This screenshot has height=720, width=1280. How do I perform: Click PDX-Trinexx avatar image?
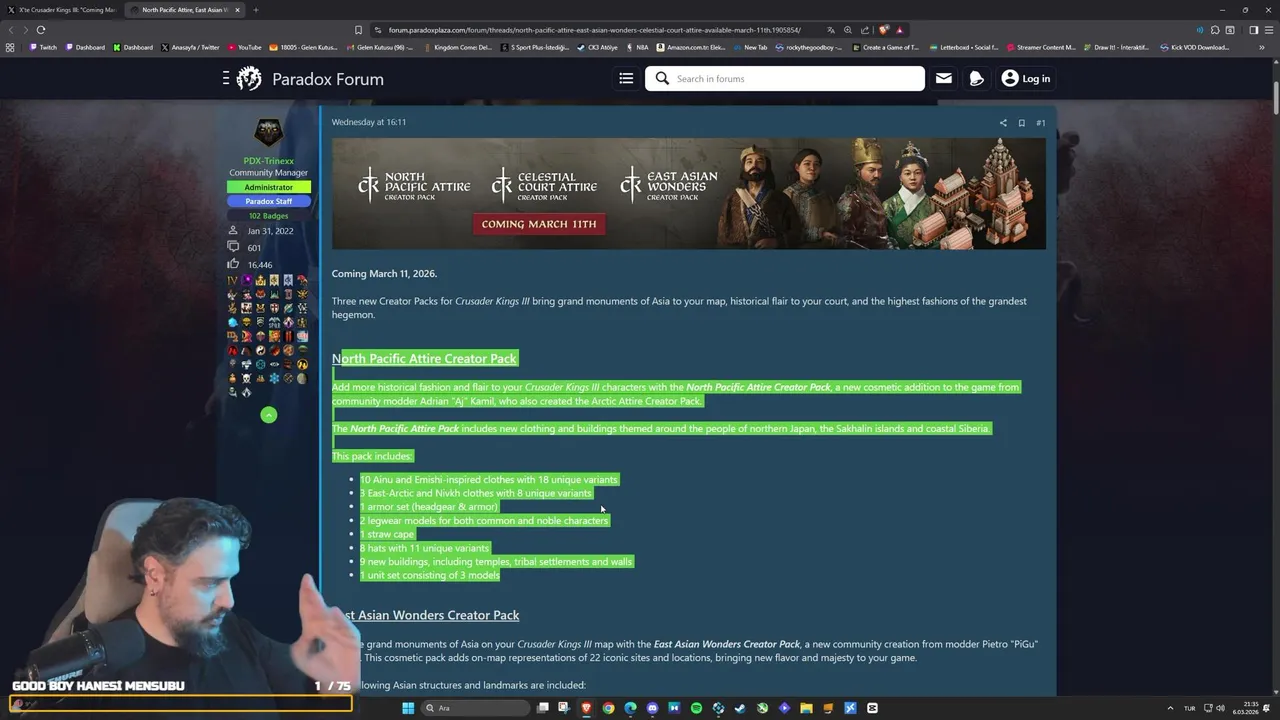(x=268, y=133)
